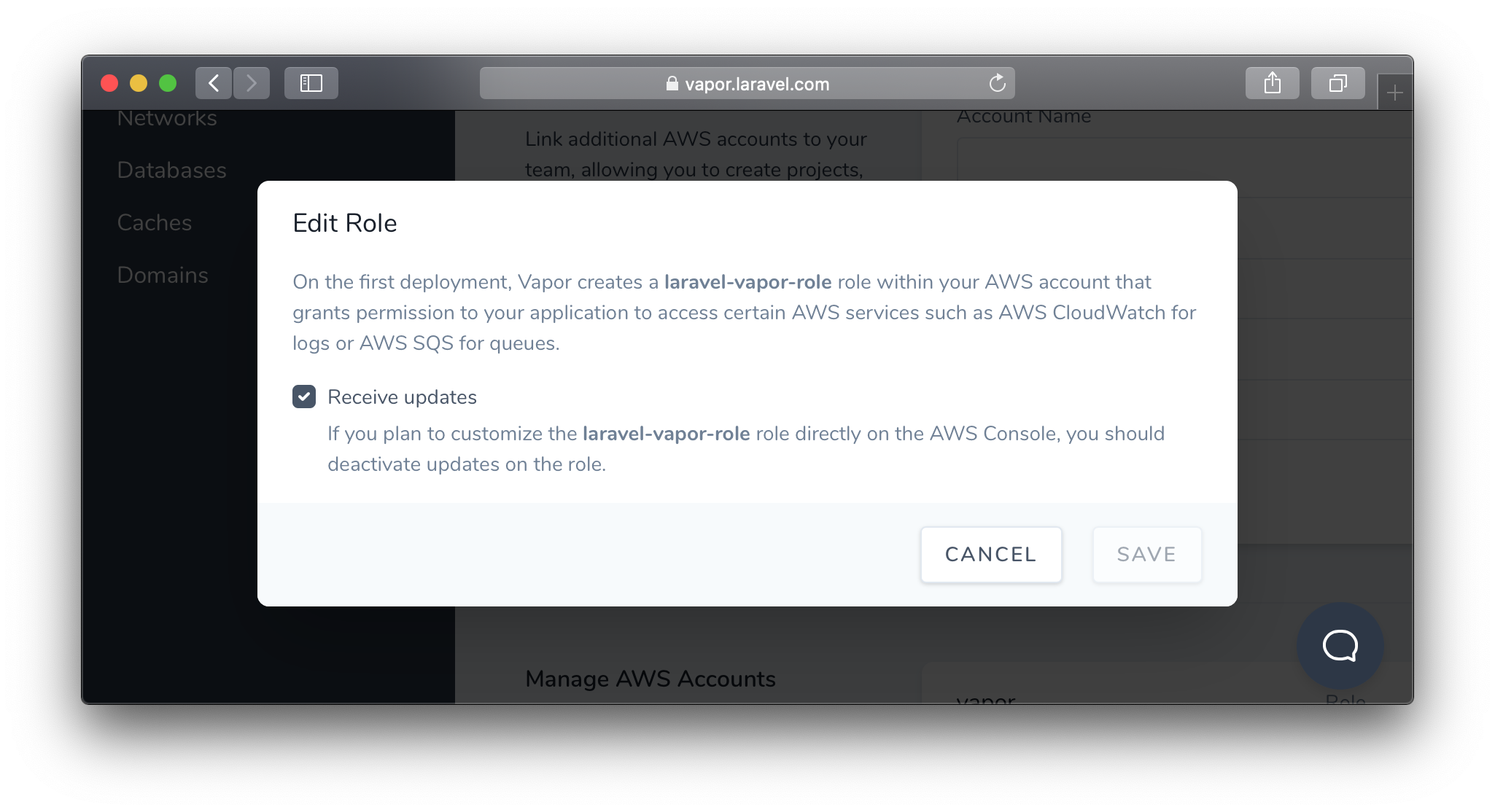Screen dimensions: 1495x812
Task: Go back with Safari's back arrow
Action: click(214, 83)
